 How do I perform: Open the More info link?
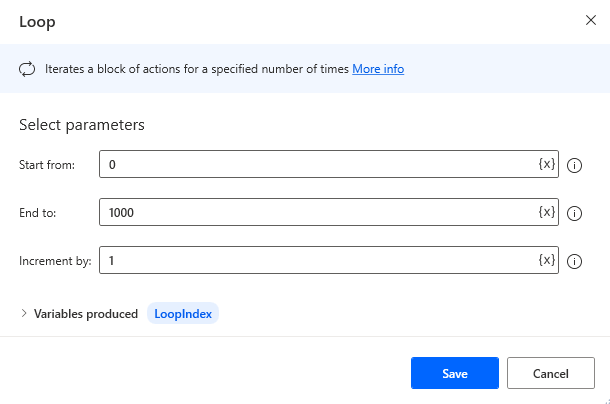pyautogui.click(x=378, y=70)
